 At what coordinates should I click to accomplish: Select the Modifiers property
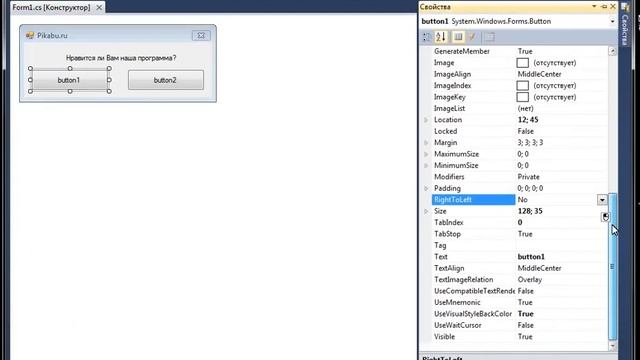[520, 177]
